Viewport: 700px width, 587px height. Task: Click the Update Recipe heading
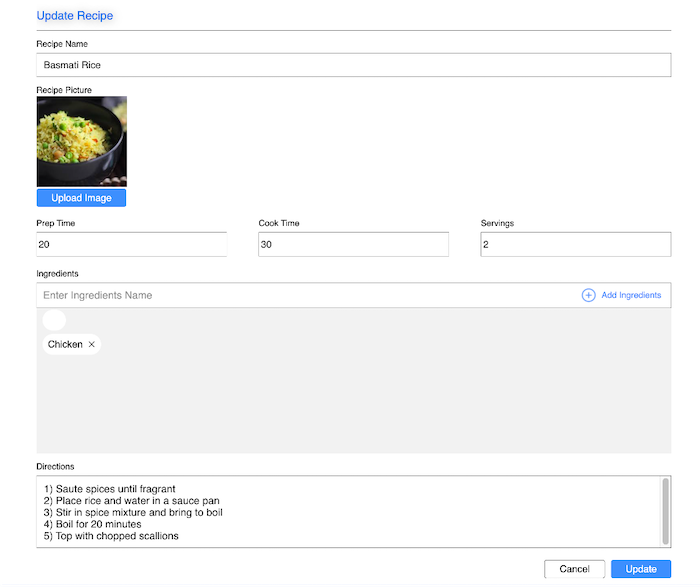(75, 16)
